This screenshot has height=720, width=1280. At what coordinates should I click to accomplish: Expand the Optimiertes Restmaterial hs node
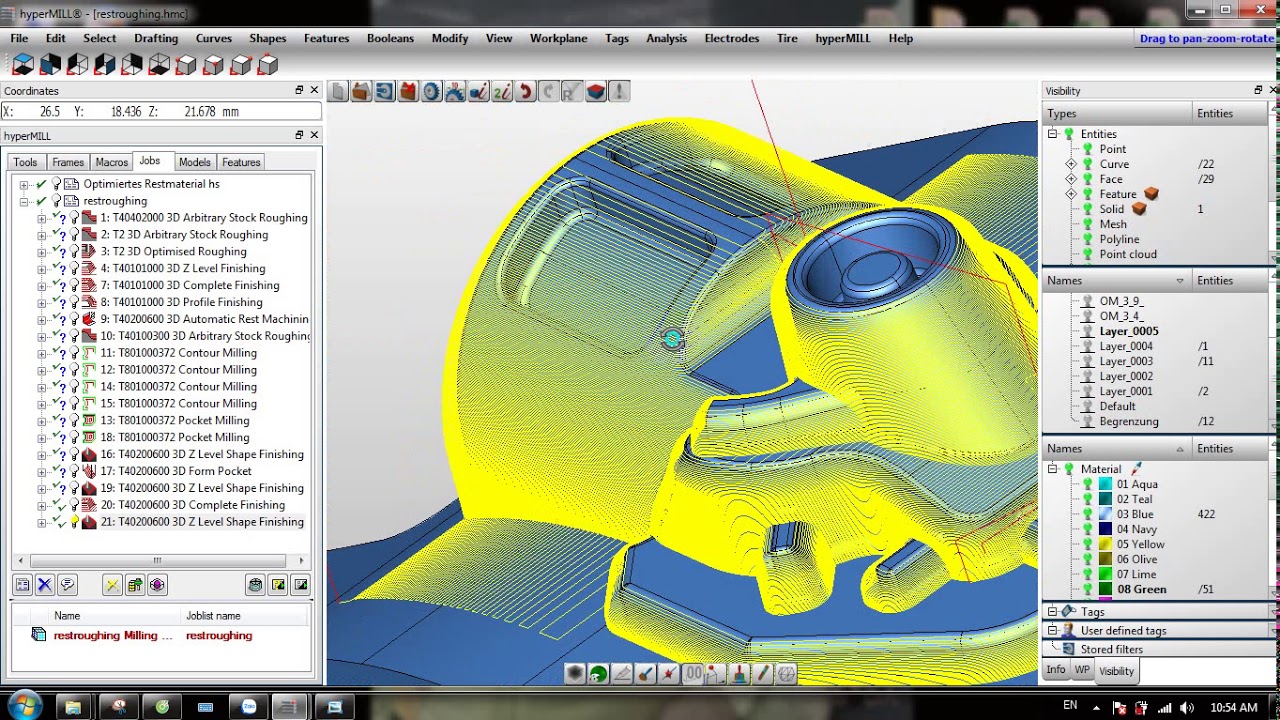click(24, 184)
